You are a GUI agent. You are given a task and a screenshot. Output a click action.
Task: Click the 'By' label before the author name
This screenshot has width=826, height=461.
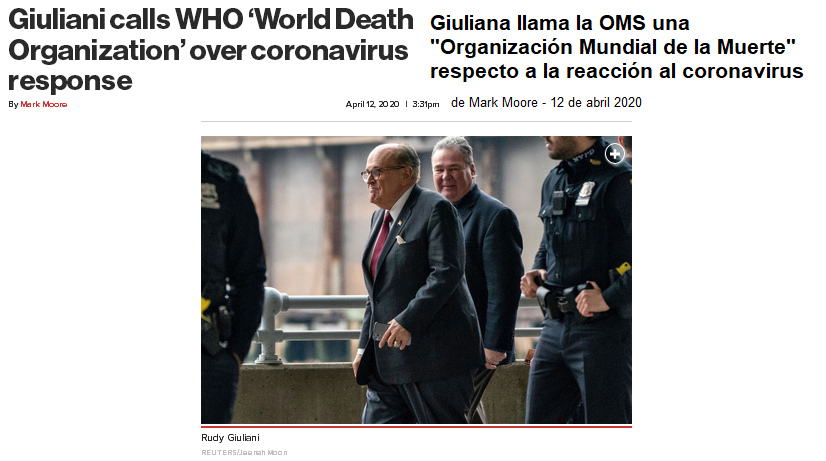tap(13, 104)
